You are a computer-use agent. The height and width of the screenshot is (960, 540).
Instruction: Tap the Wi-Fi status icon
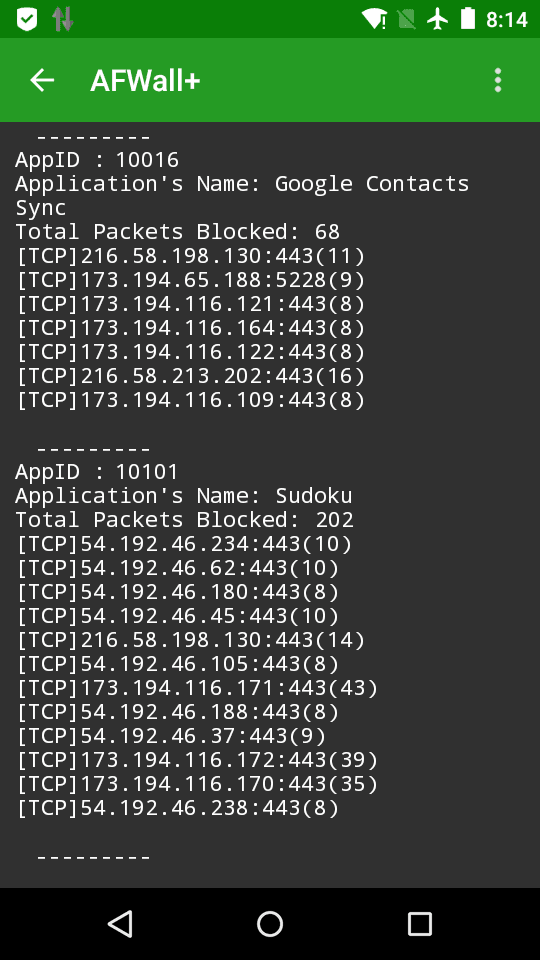[x=374, y=20]
